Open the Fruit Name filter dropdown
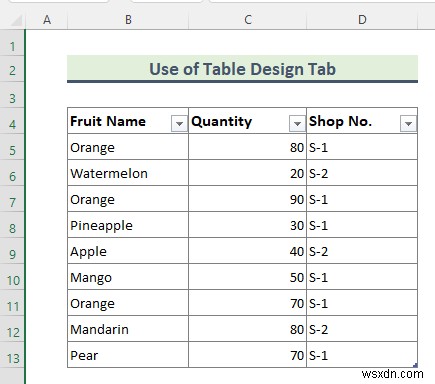 tap(179, 124)
